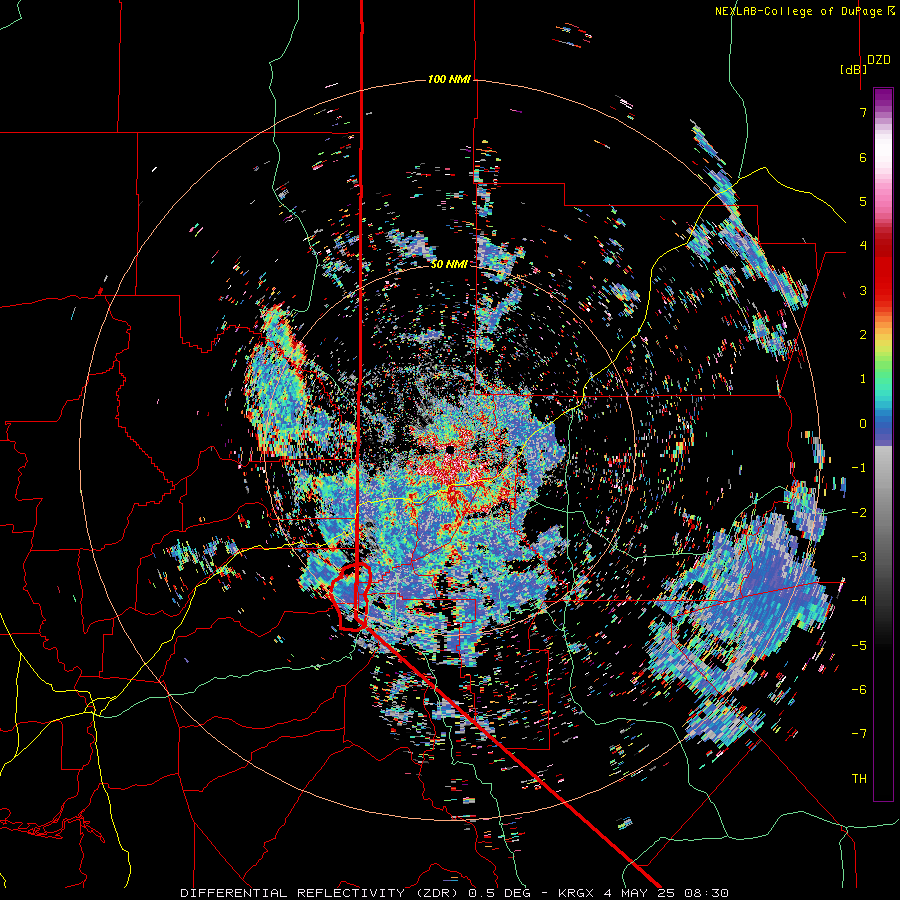Click the KRGX station identifier in caption

tap(575, 893)
